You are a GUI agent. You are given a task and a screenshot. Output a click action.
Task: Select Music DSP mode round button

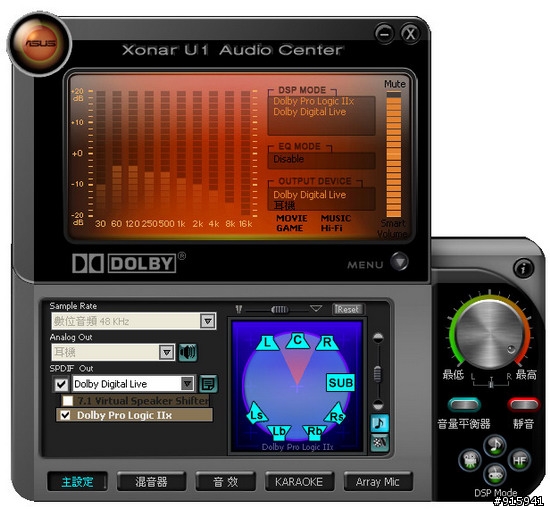[x=495, y=446]
